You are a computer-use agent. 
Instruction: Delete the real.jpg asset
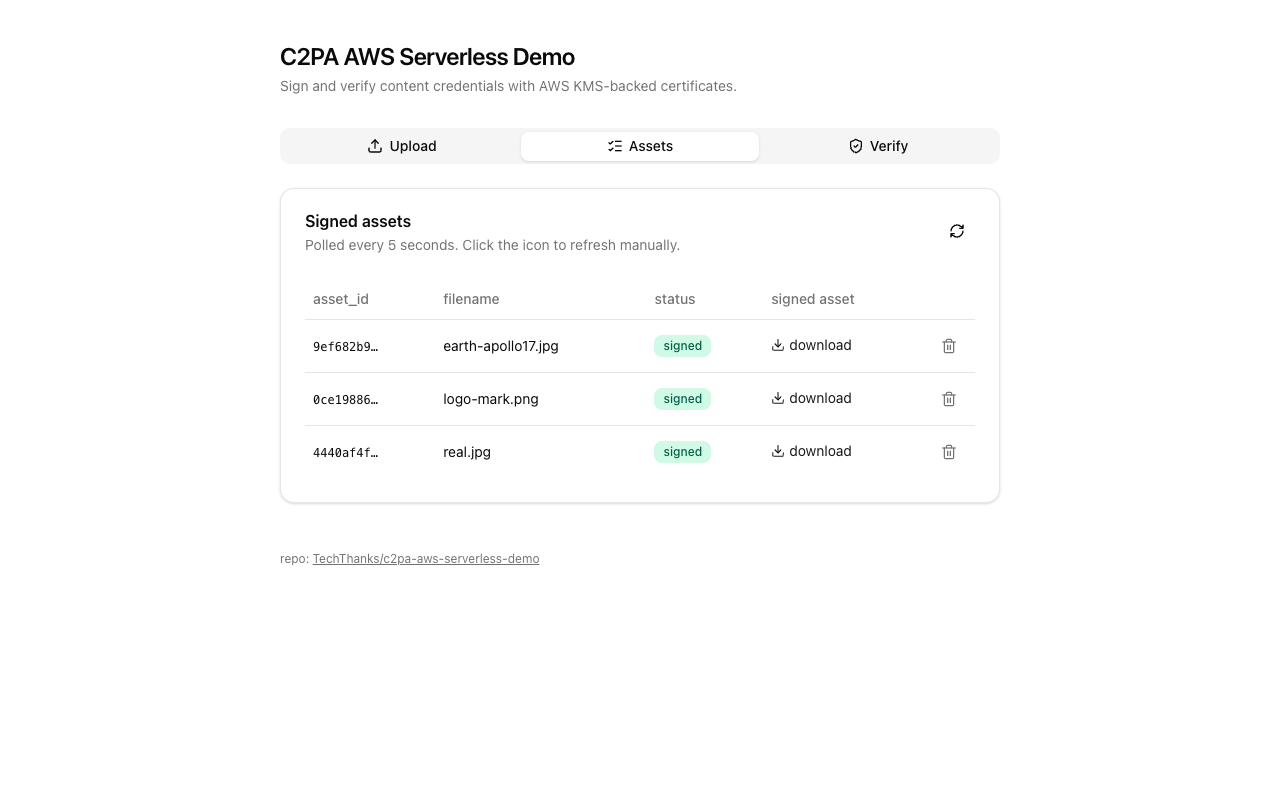coord(949,452)
